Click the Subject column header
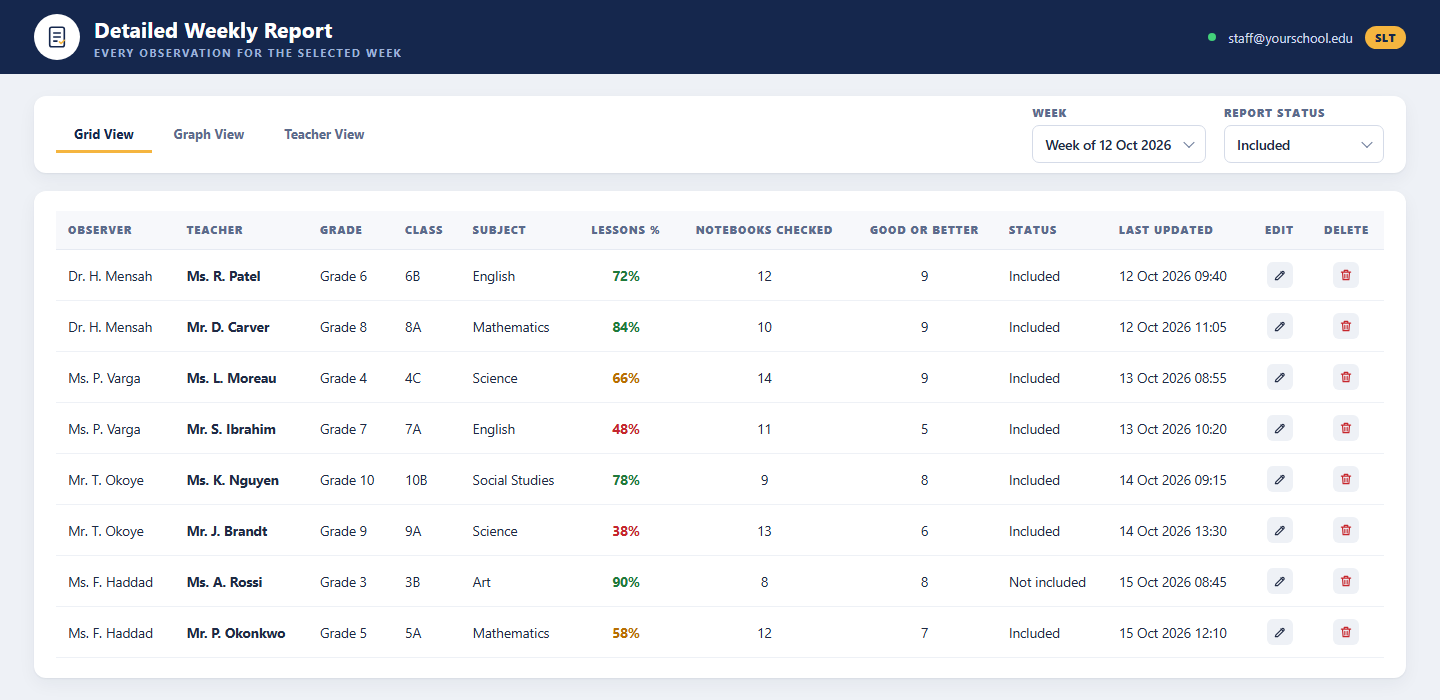This screenshot has height=700, width=1440. pyautogui.click(x=499, y=230)
